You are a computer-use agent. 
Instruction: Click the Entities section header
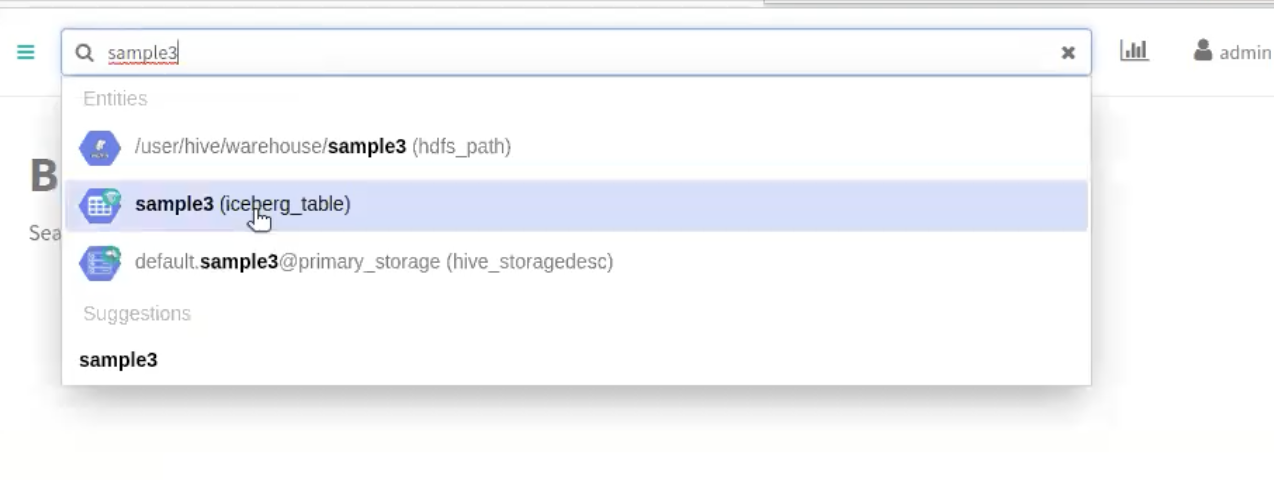point(115,99)
